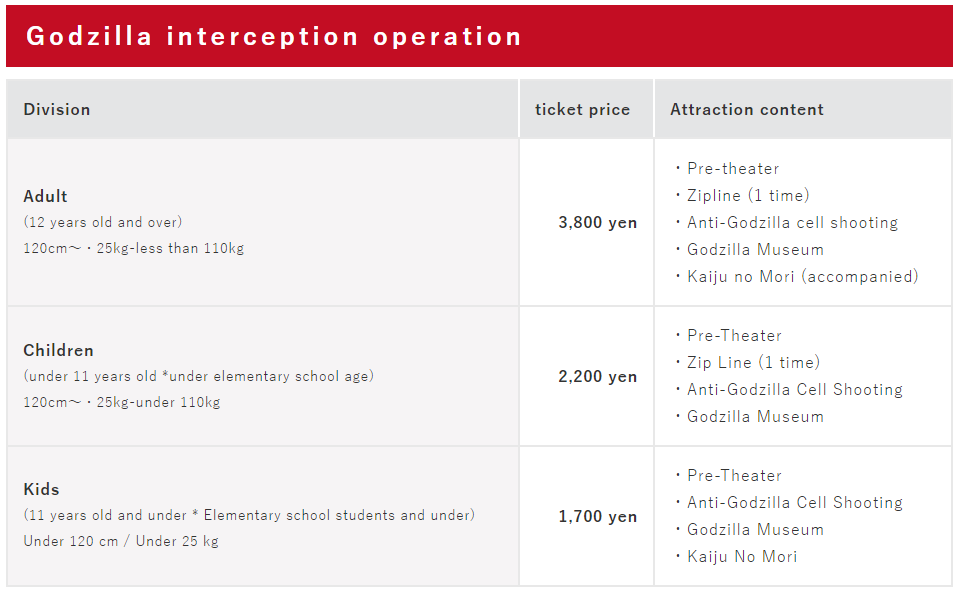Click Kaiju No Mori in Kids row
The height and width of the screenshot is (594, 966).
click(x=742, y=557)
